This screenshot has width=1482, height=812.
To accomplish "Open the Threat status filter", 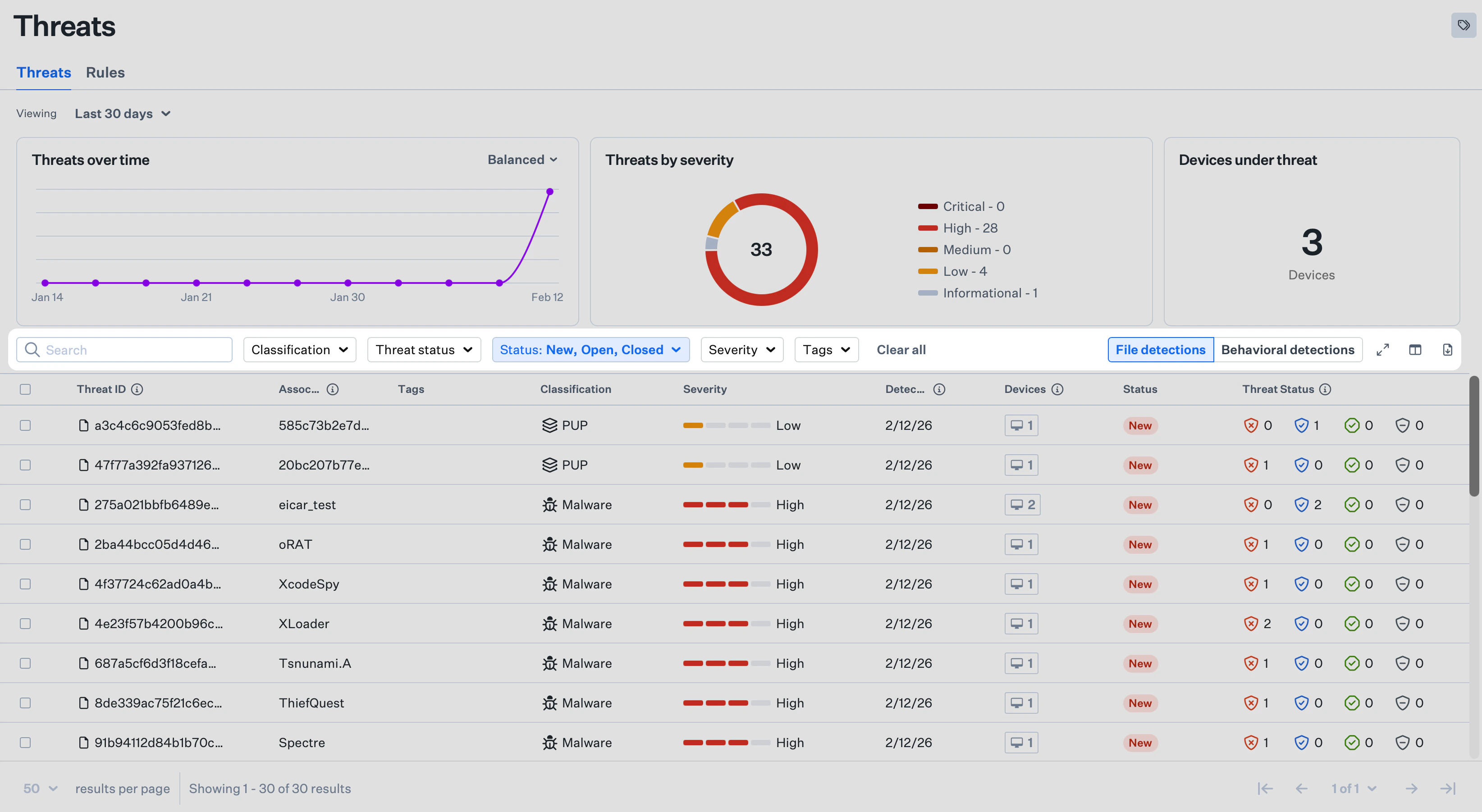I will pos(424,349).
